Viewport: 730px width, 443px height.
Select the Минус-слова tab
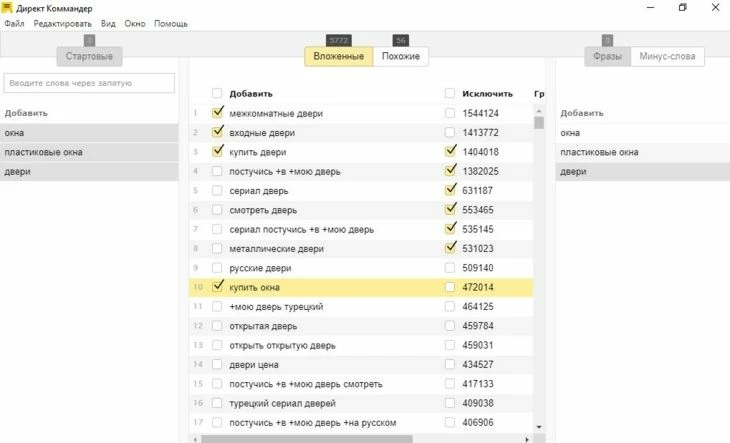[667, 56]
